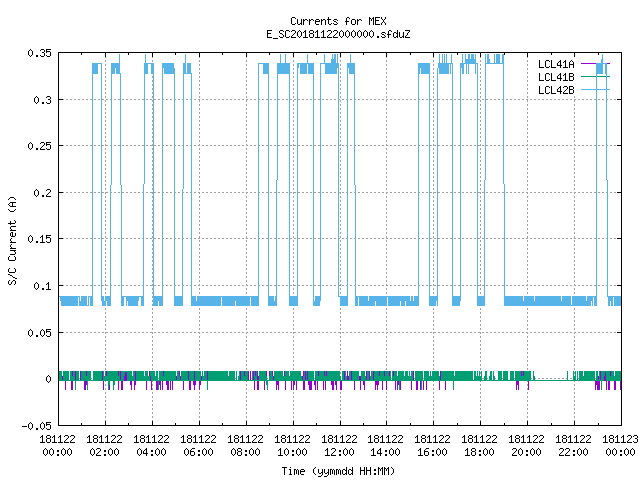The width and height of the screenshot is (640, 480).
Task: Click the '181122 16:00' x-axis tick label
Action: [432, 446]
